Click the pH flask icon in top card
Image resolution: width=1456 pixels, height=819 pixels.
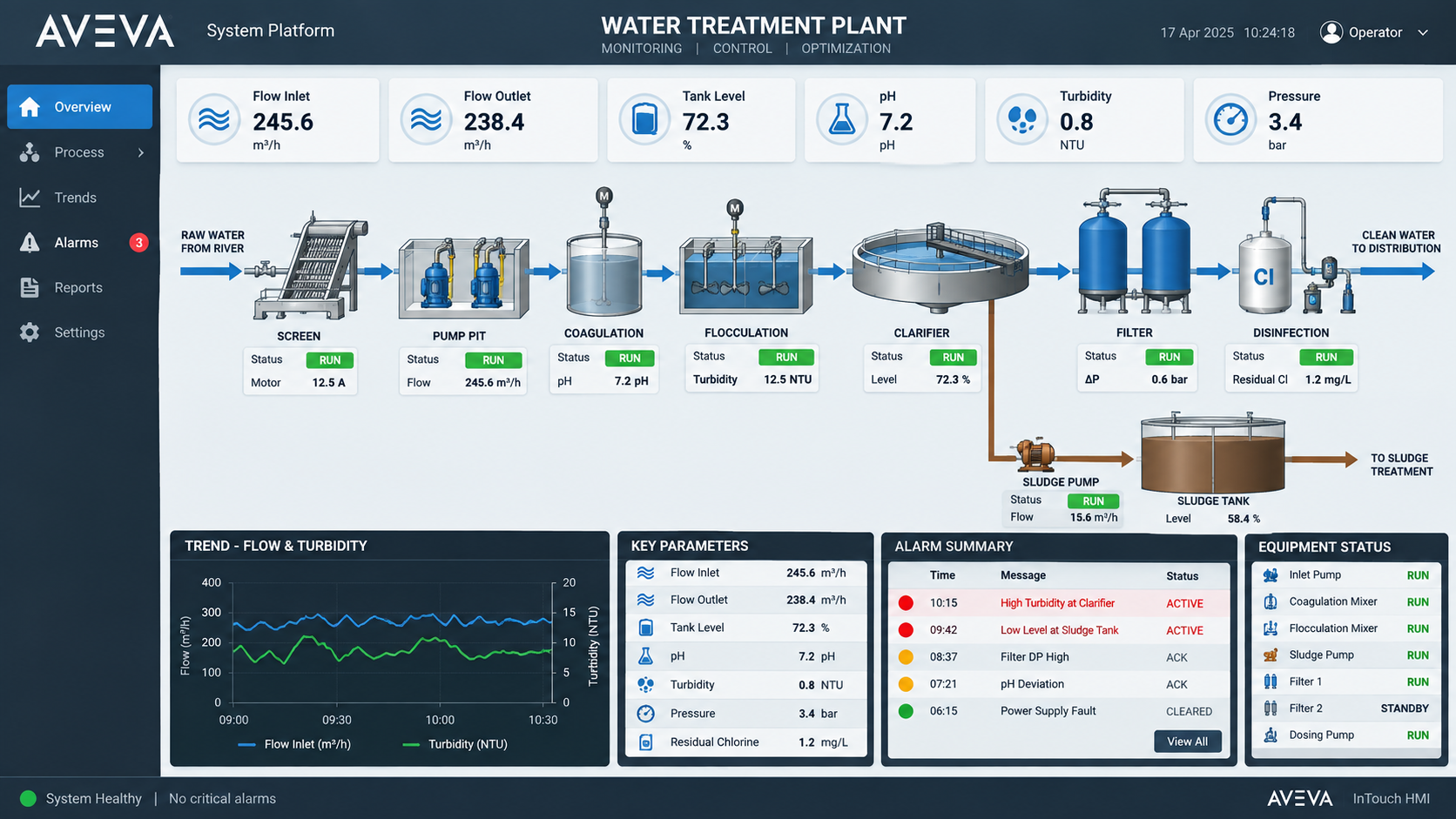841,119
